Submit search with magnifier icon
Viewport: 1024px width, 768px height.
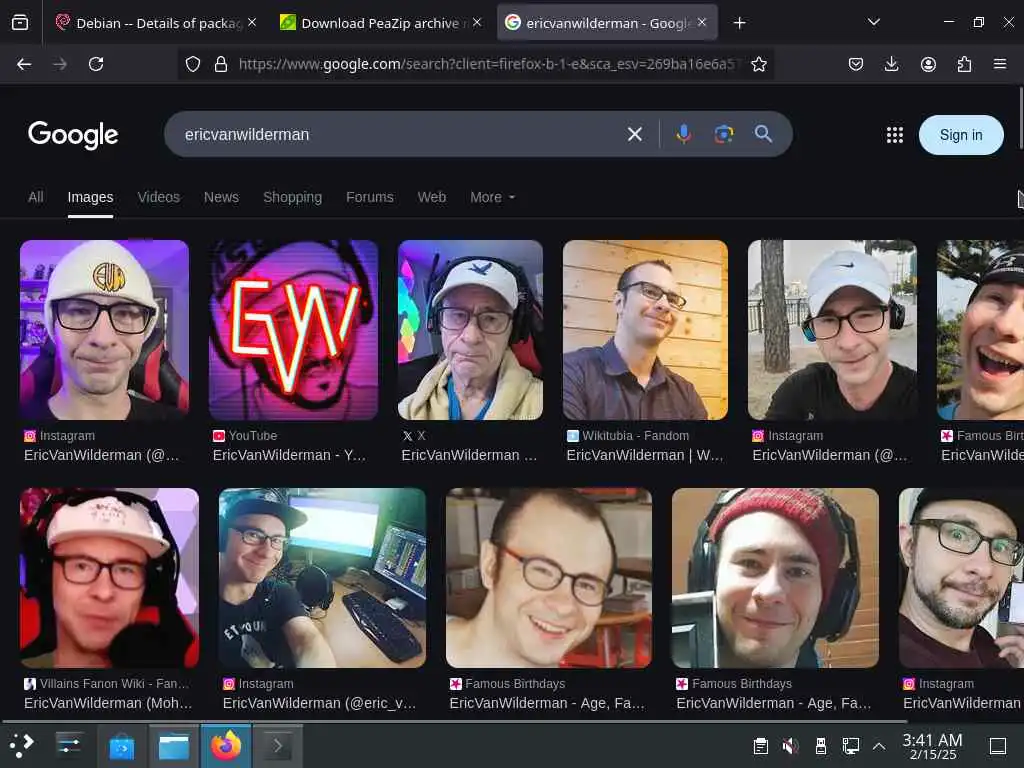click(763, 134)
